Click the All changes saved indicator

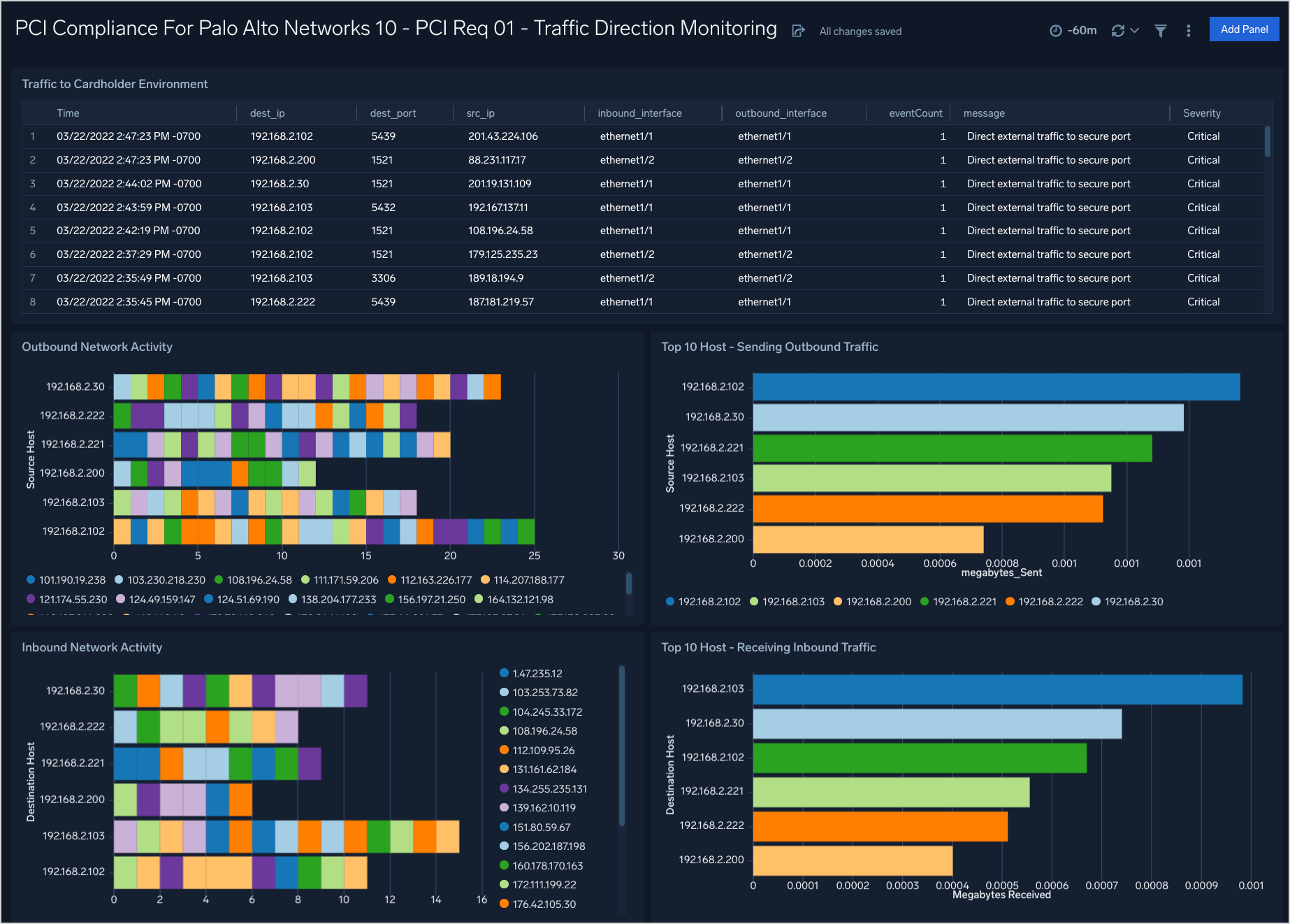pyautogui.click(x=860, y=31)
